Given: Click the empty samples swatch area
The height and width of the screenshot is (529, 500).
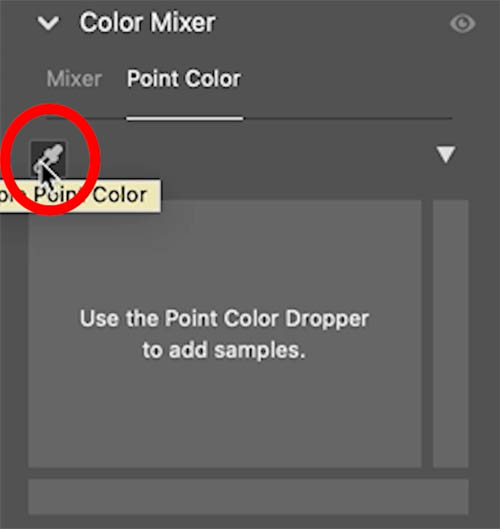Looking at the screenshot, I should click(x=225, y=334).
